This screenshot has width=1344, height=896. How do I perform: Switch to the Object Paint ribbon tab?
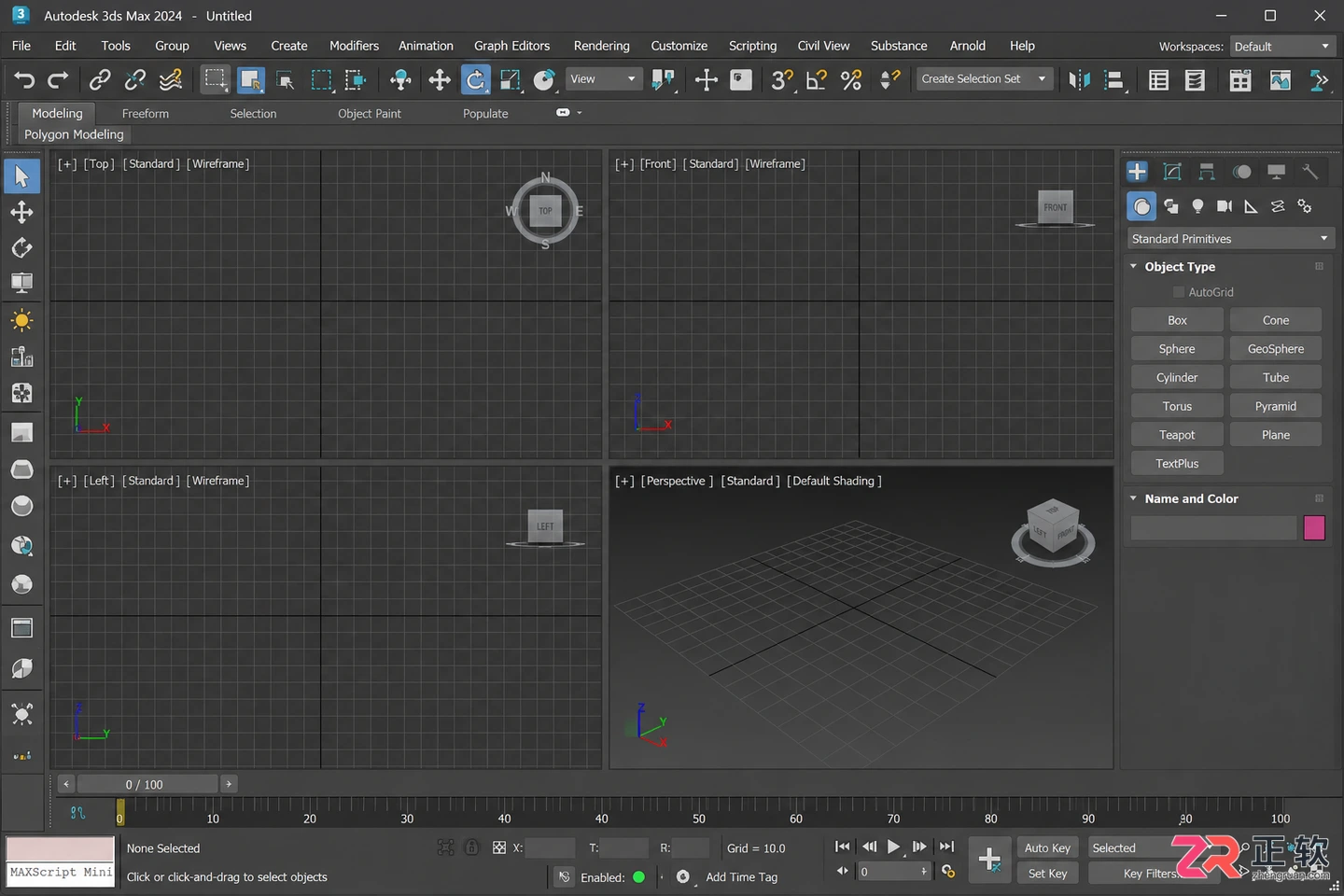tap(370, 114)
